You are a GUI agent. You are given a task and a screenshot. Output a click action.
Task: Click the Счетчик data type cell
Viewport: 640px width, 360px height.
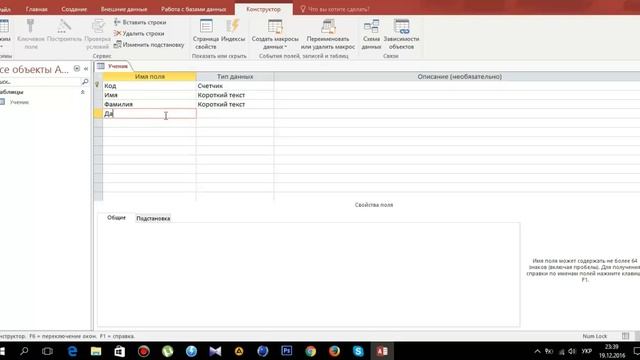[x=235, y=86]
